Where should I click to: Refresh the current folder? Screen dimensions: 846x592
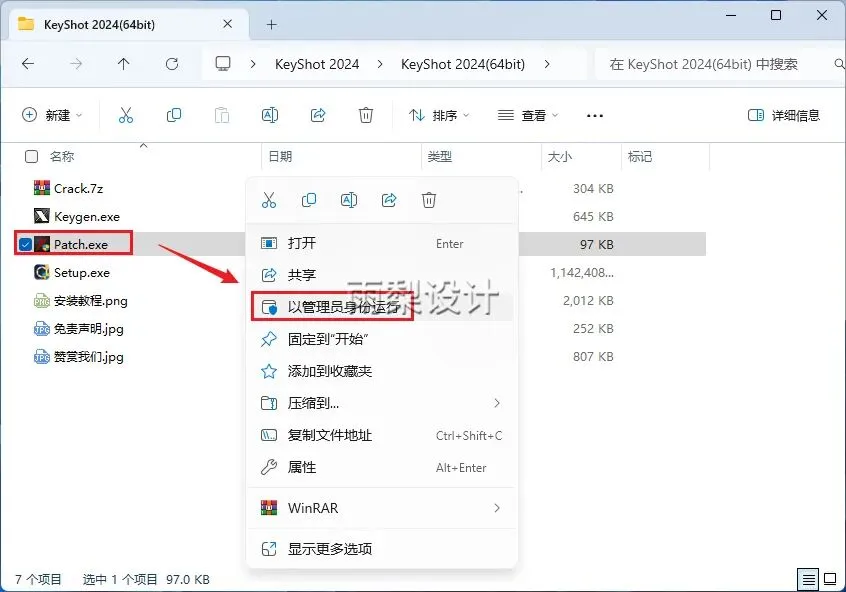point(172,64)
